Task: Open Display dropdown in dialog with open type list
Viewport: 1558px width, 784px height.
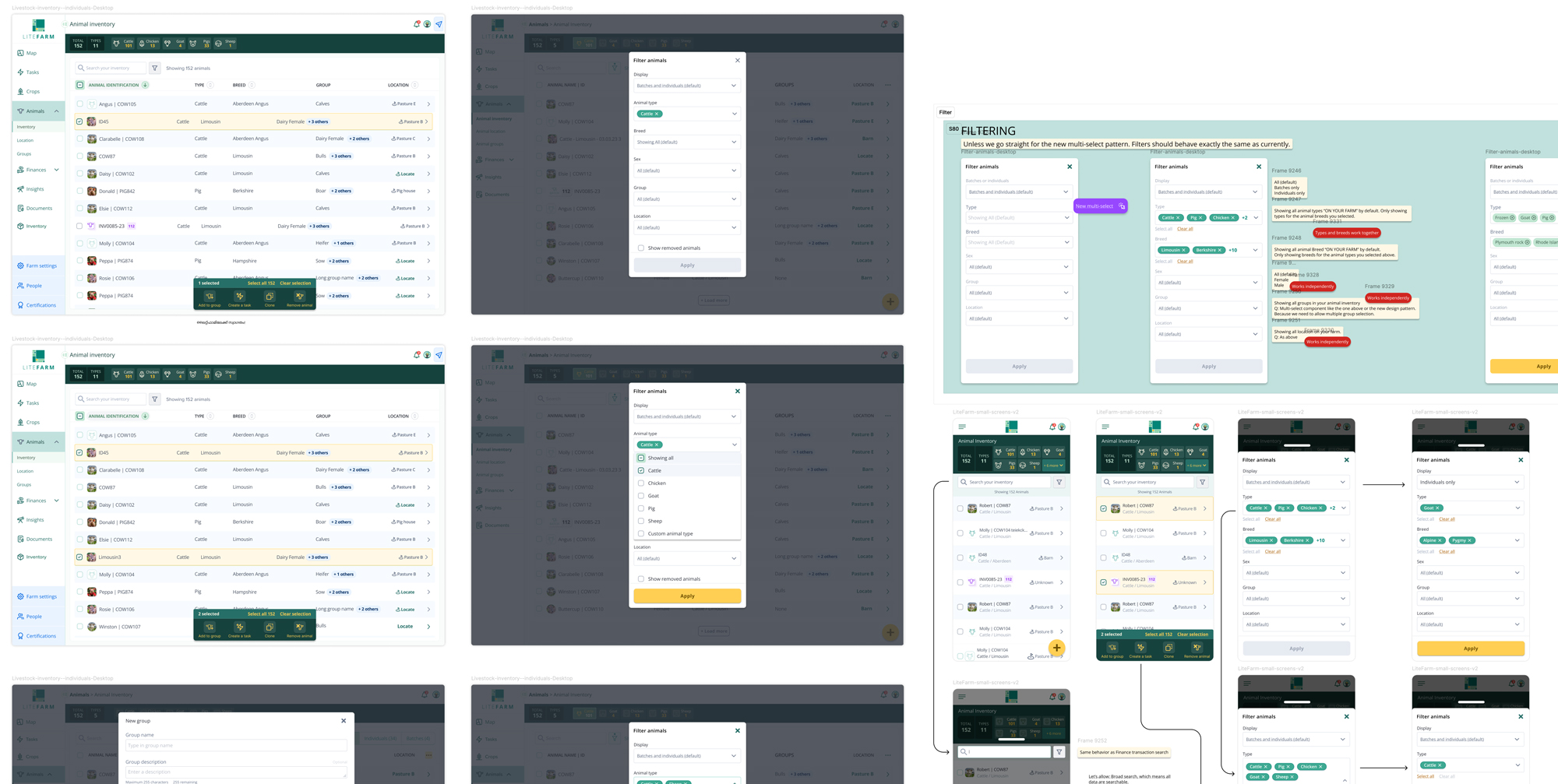Action: click(x=687, y=417)
